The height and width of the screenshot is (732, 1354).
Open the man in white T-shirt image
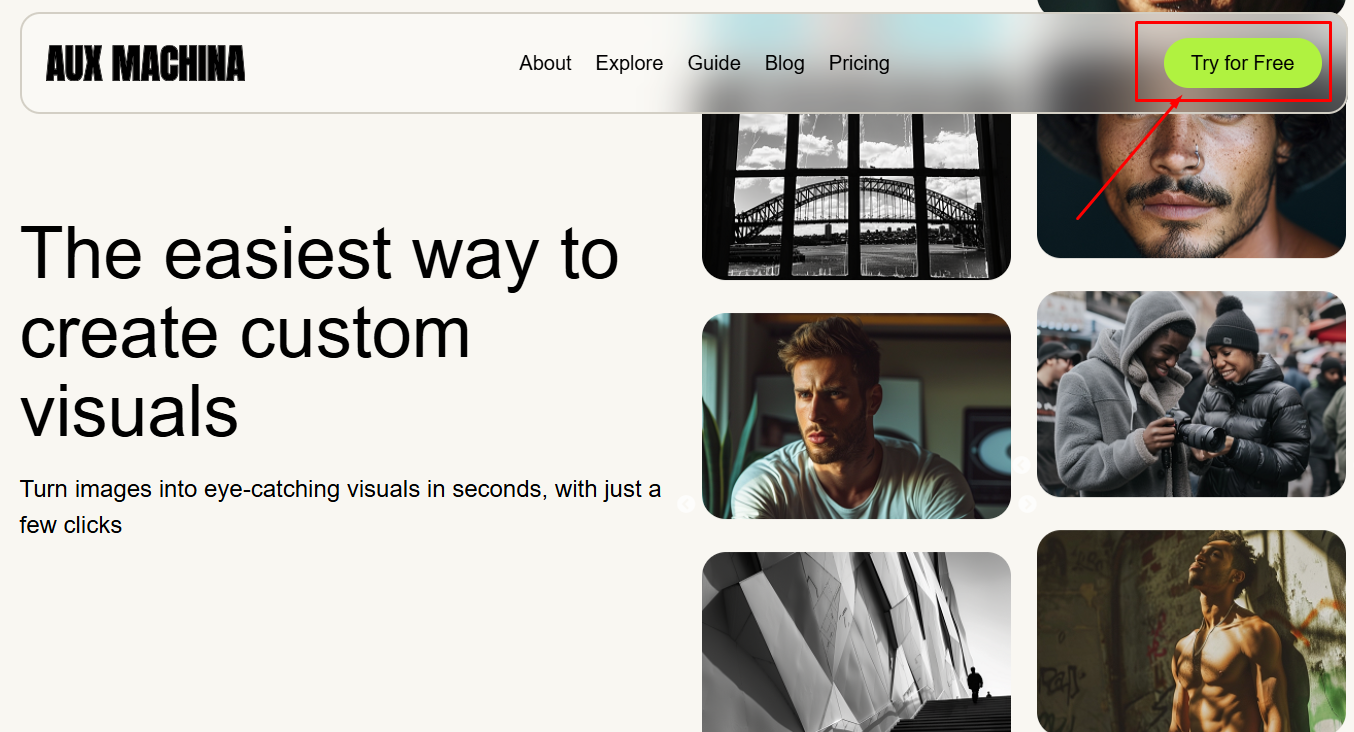856,416
